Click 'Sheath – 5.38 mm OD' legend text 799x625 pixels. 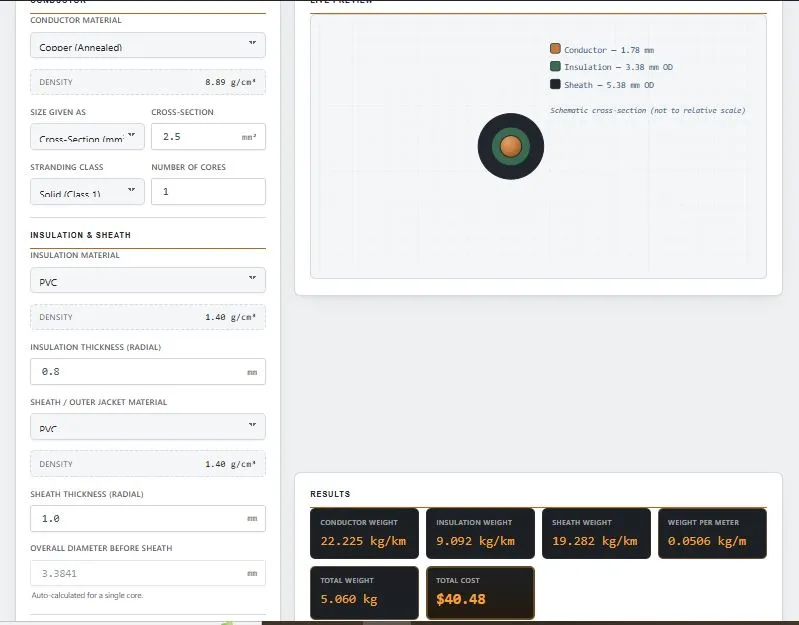point(609,85)
